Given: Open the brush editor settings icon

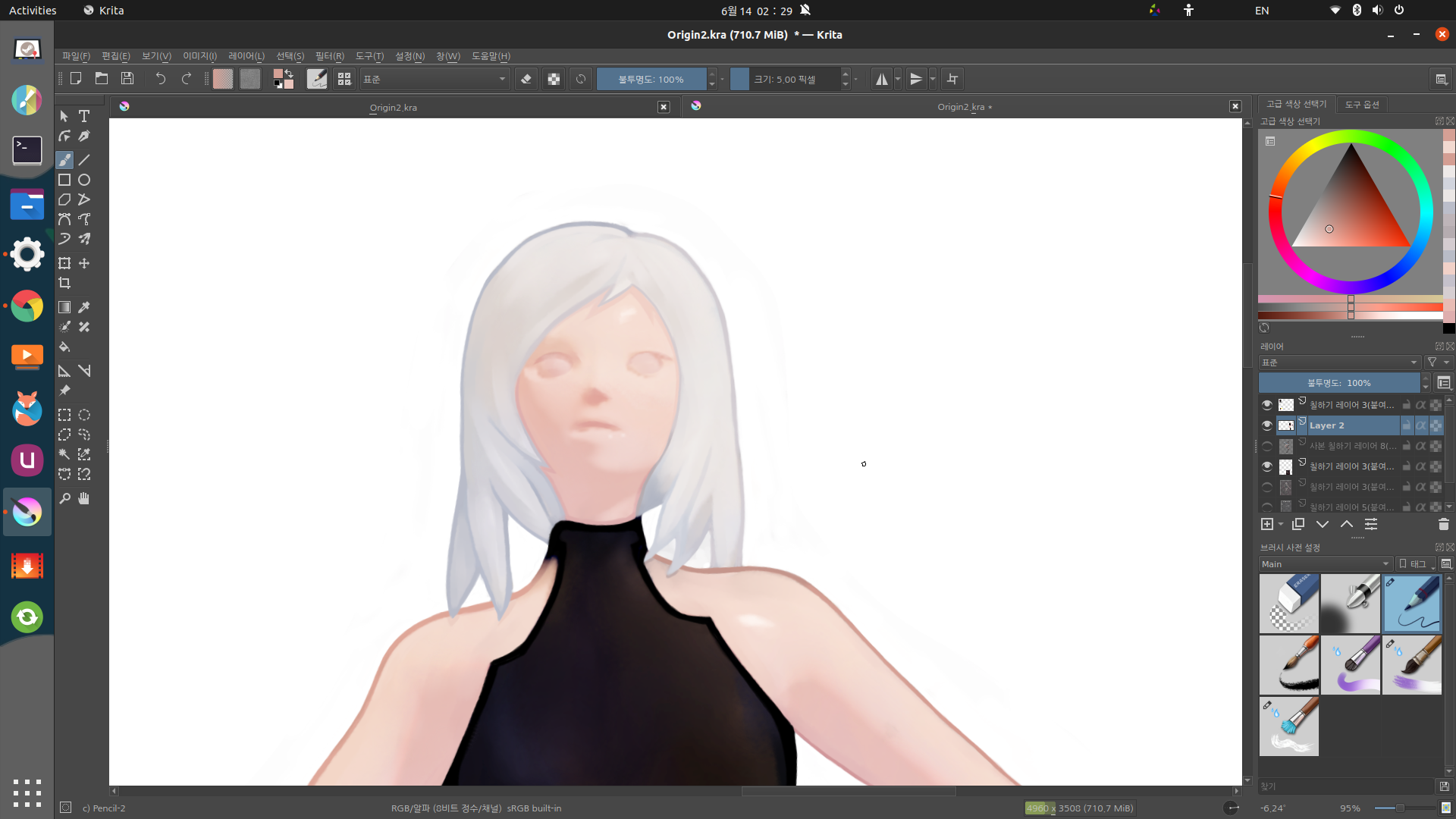Looking at the screenshot, I should tap(317, 79).
